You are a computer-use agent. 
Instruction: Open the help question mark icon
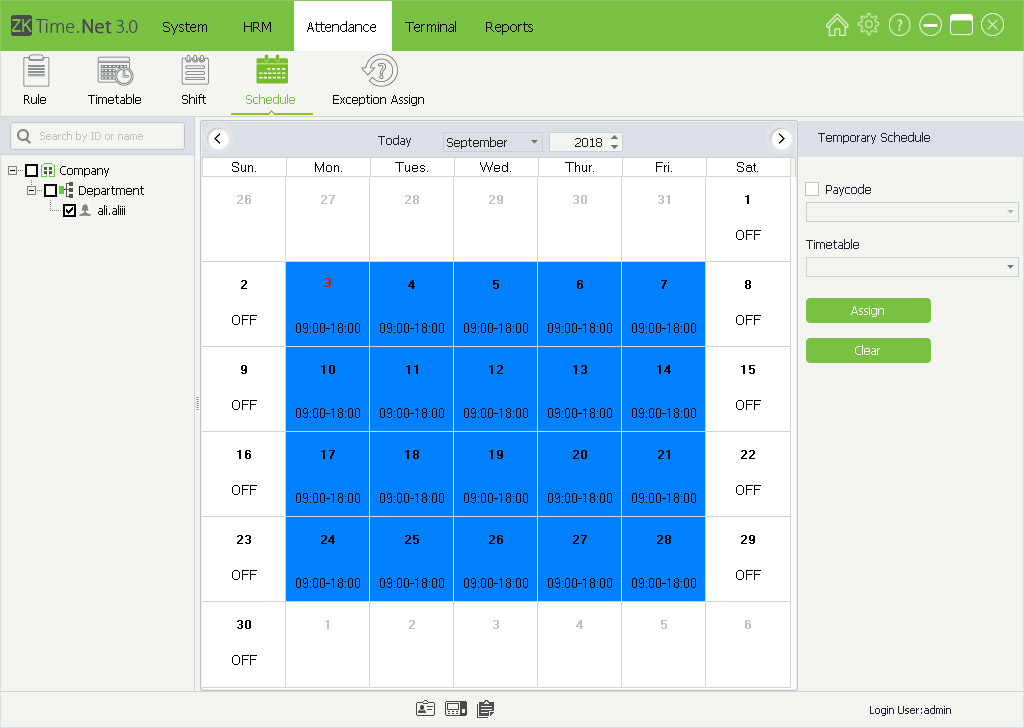pyautogui.click(x=899, y=26)
